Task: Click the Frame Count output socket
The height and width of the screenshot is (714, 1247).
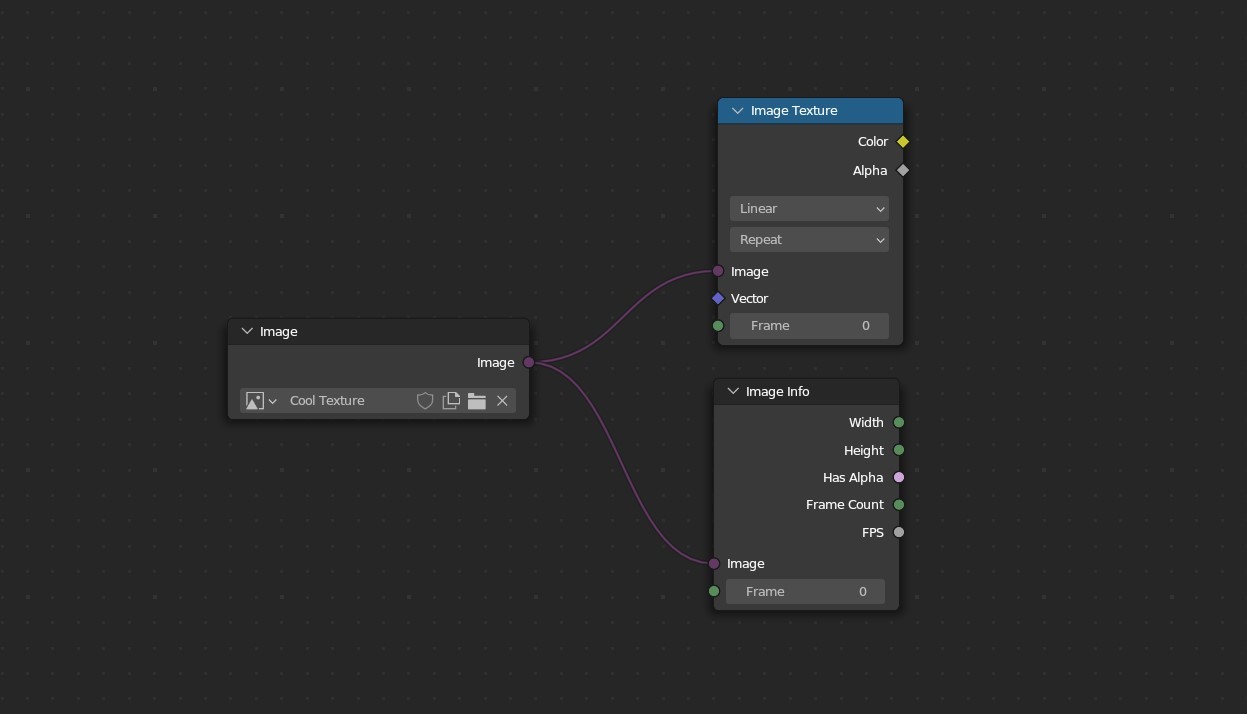Action: click(899, 505)
